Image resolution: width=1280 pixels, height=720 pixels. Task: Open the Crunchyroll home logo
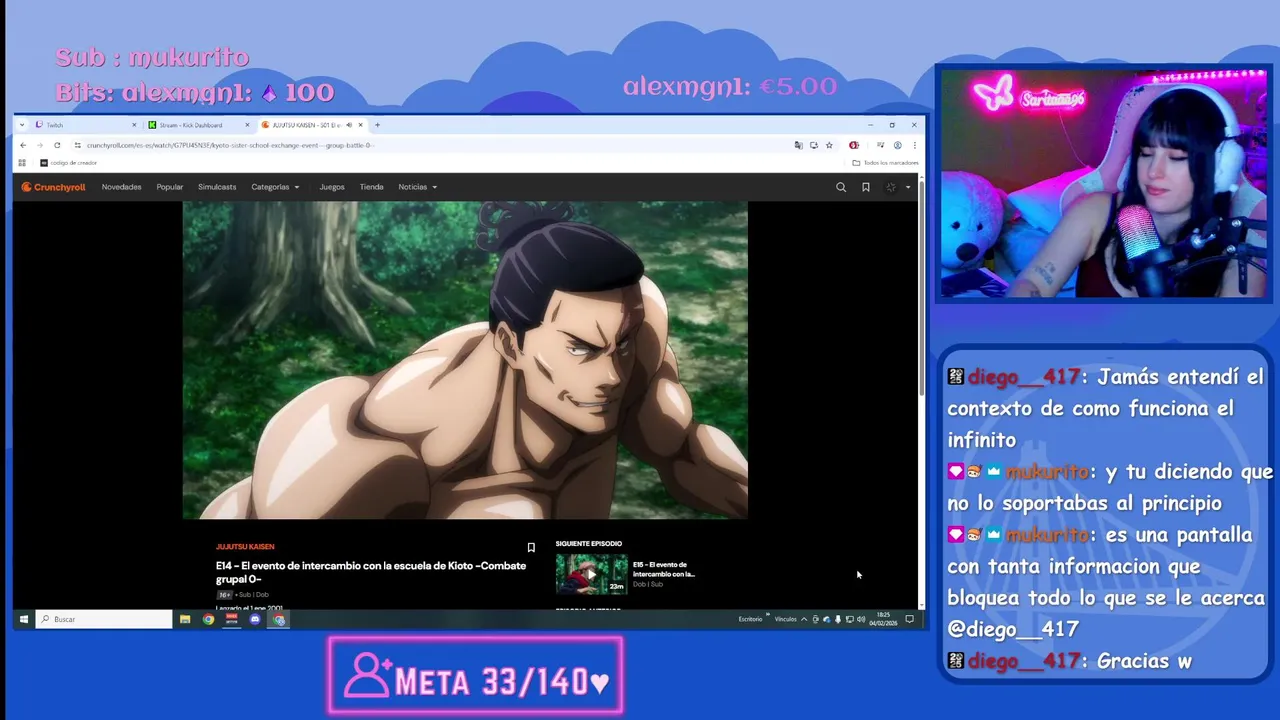pos(53,187)
